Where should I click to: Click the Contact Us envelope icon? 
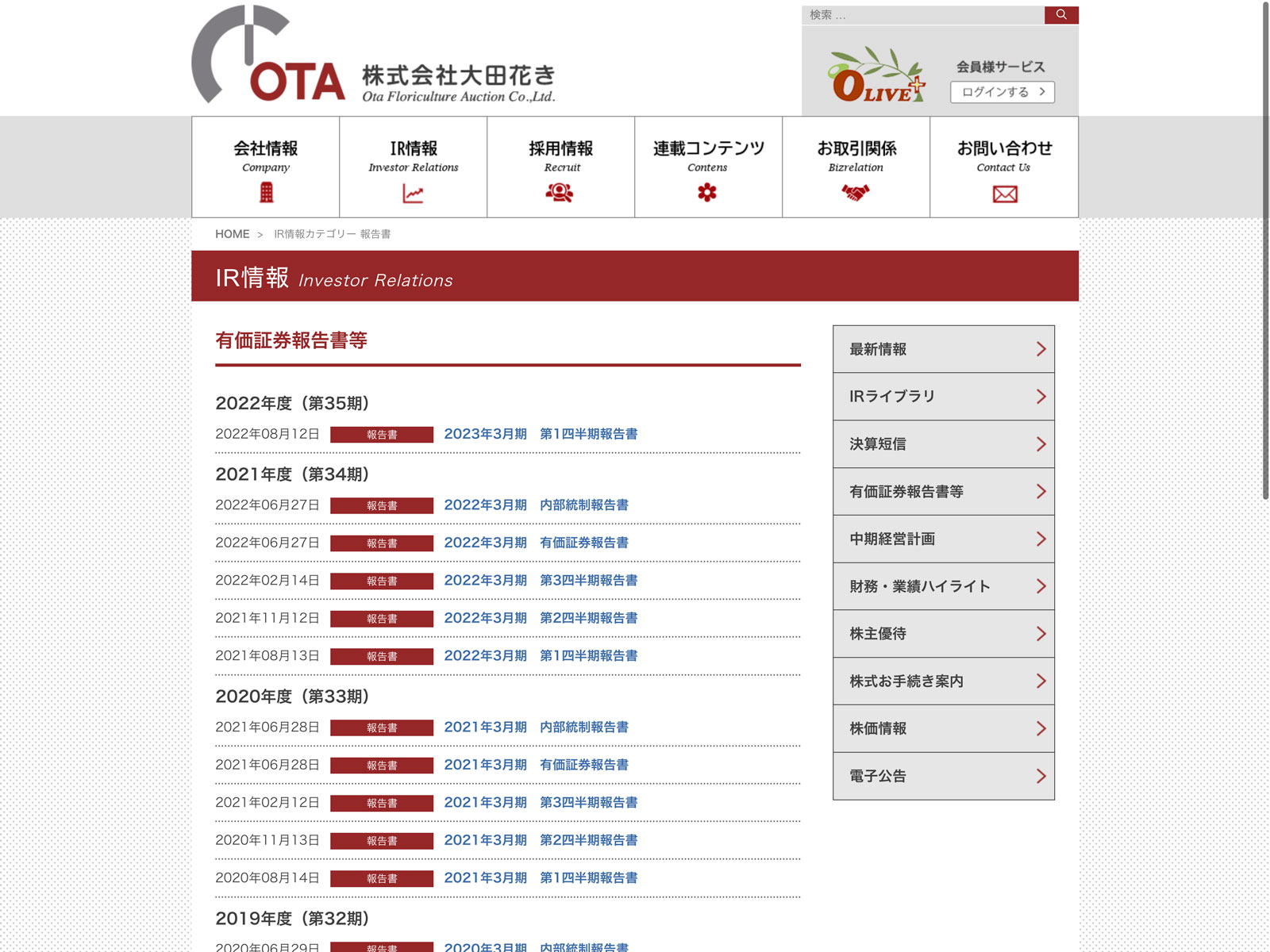pos(1004,194)
